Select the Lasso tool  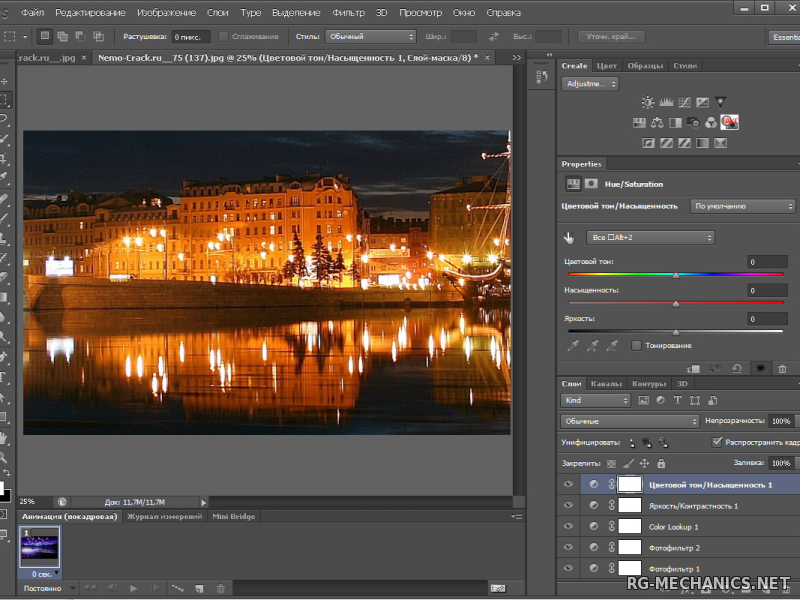5,119
